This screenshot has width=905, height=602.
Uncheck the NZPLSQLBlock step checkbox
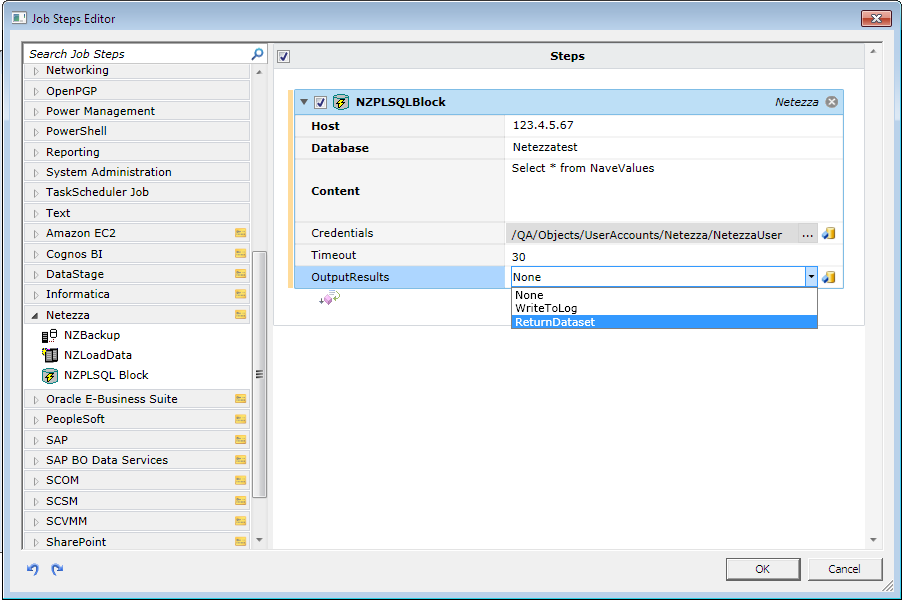(x=322, y=101)
